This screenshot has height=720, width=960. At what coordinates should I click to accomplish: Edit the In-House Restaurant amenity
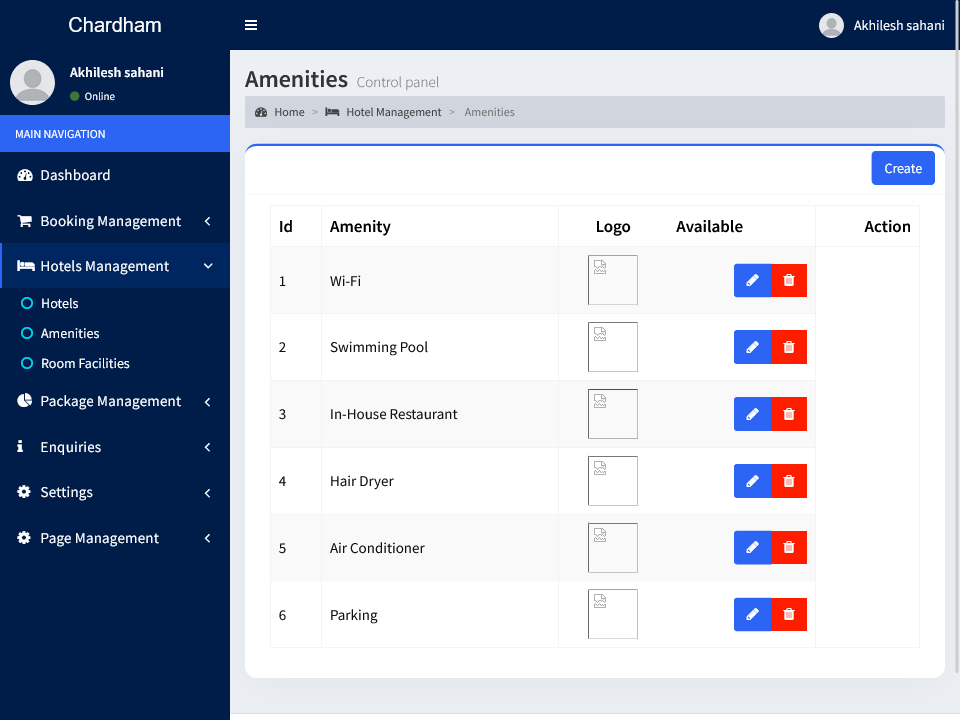[752, 414]
